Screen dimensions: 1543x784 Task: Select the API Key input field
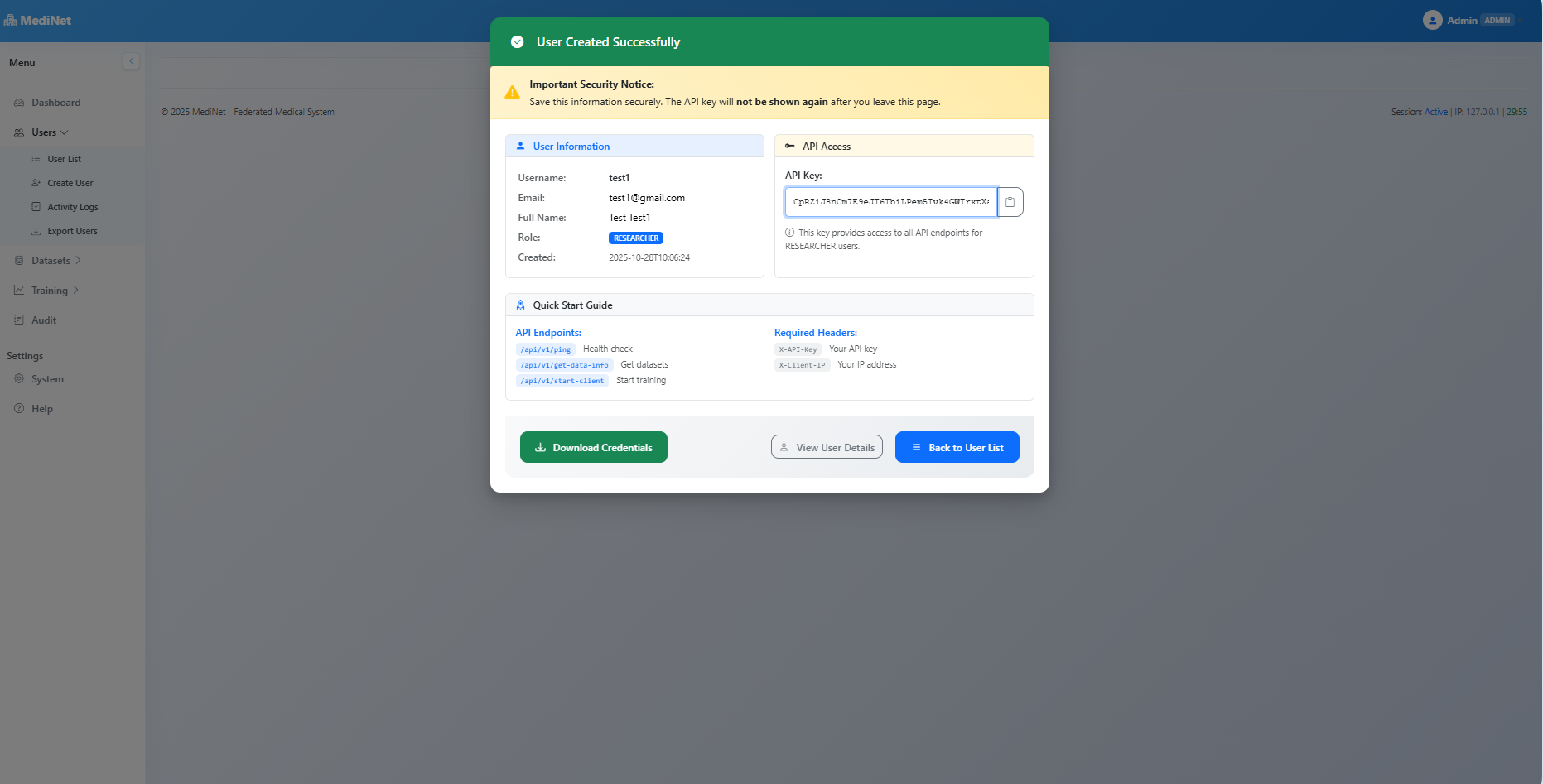pyautogui.click(x=890, y=202)
